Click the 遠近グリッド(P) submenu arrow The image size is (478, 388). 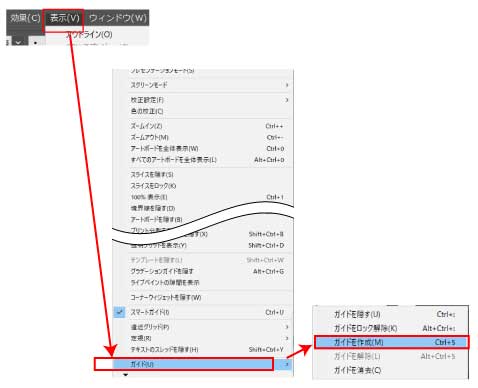[287, 327]
